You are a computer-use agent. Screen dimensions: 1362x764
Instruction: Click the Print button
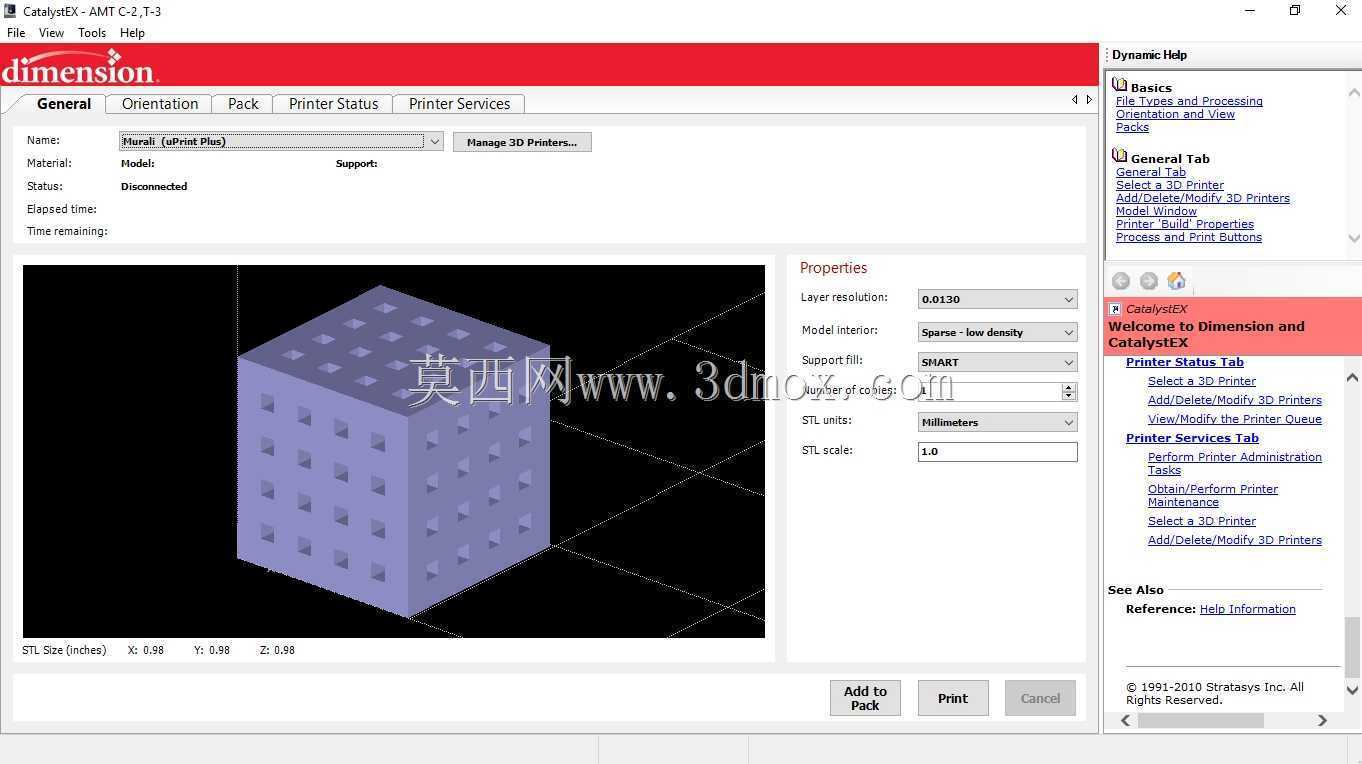pos(953,698)
